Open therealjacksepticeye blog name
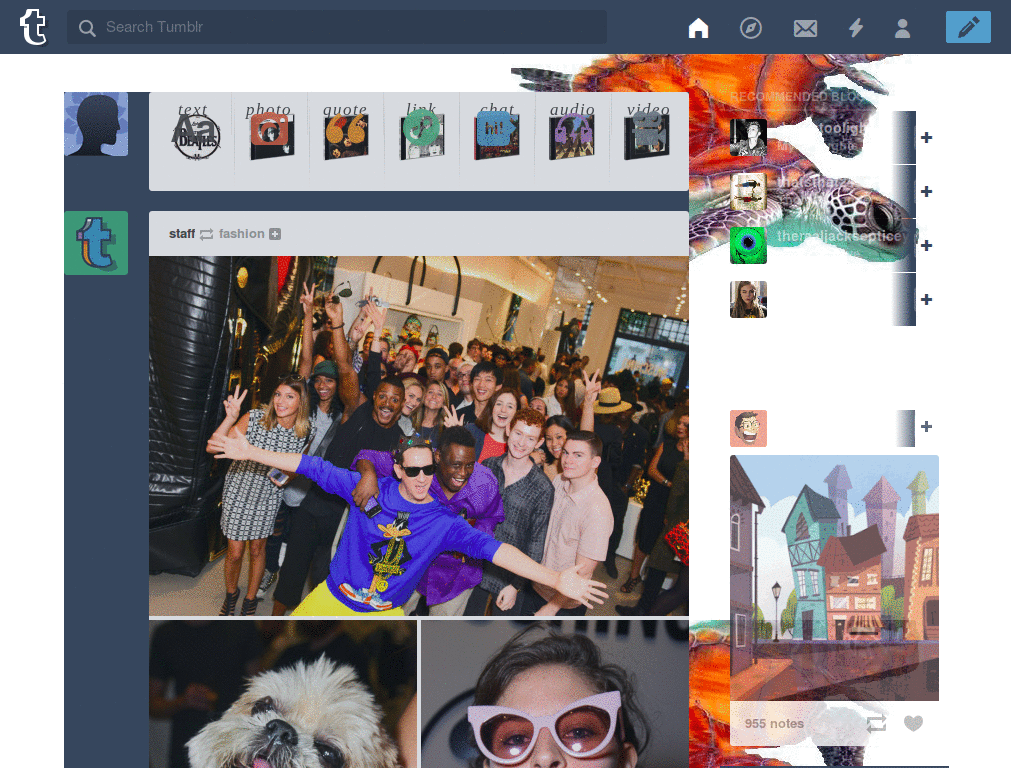 coord(840,236)
